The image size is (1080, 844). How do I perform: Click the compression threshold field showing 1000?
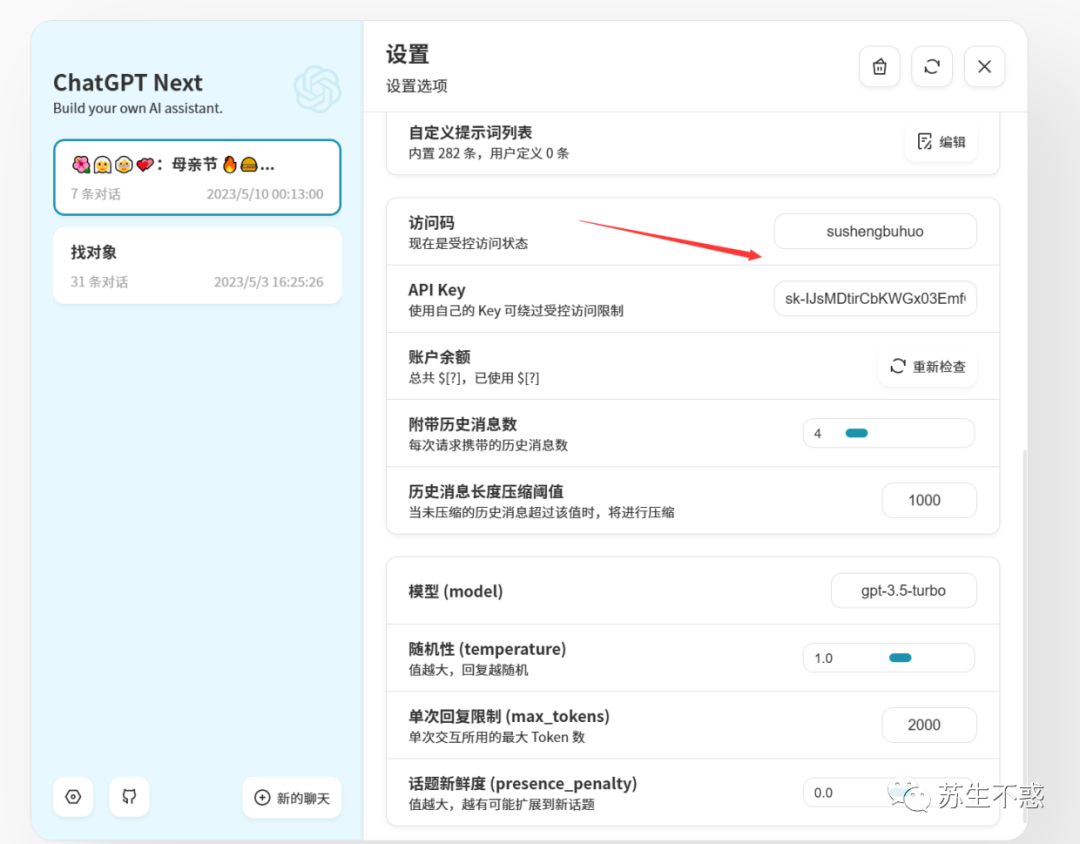928,500
